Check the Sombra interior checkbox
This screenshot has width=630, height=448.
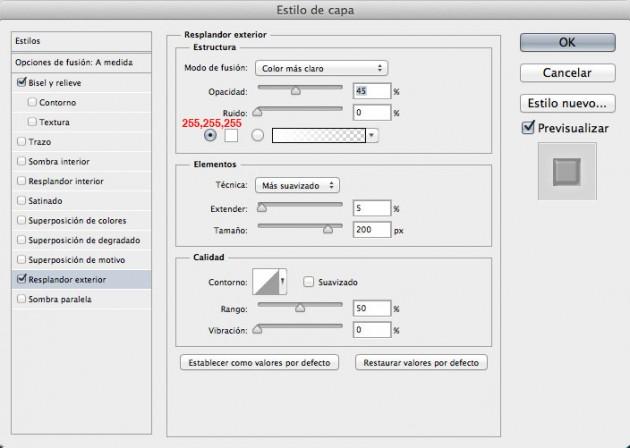pyautogui.click(x=22, y=161)
